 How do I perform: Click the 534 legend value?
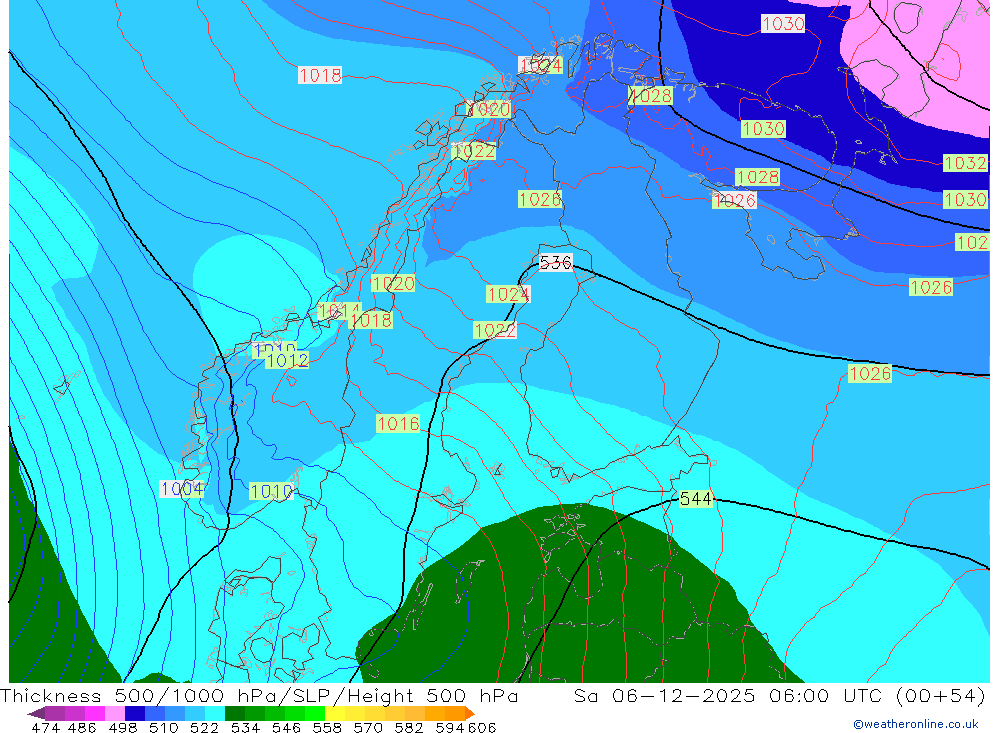(245, 727)
